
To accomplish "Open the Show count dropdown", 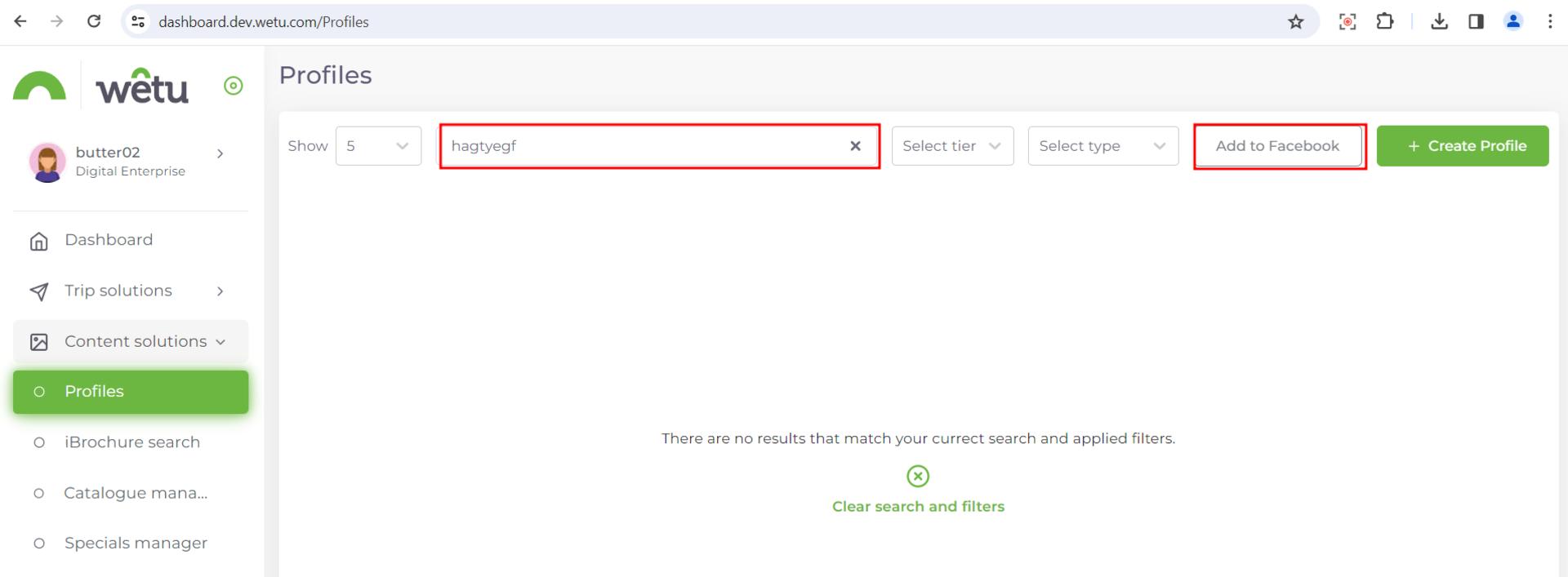I will [x=378, y=146].
